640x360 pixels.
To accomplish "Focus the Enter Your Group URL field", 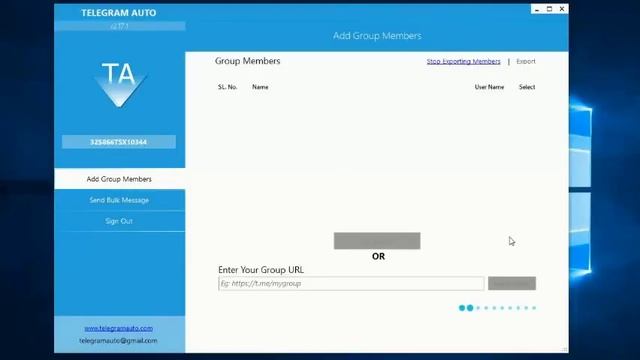I will 351,283.
